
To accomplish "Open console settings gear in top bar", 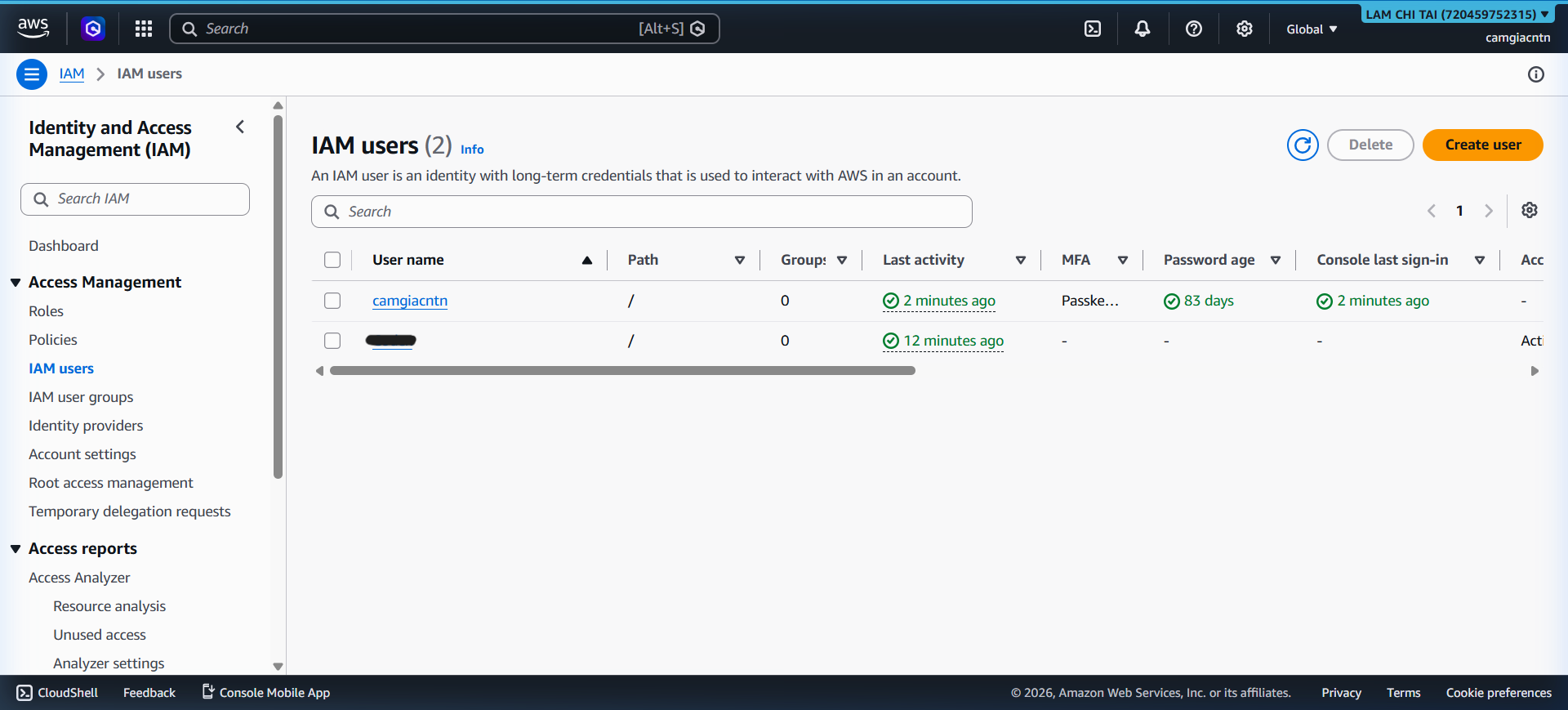I will coord(1245,29).
